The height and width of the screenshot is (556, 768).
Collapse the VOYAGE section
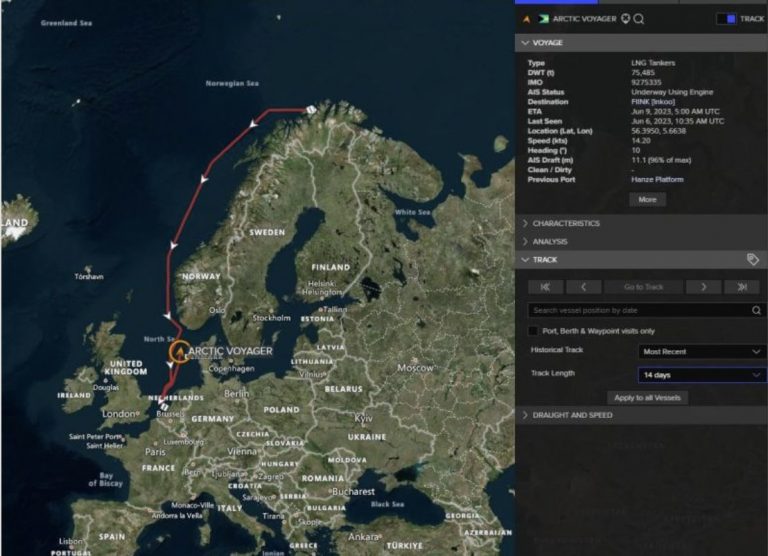(641, 43)
